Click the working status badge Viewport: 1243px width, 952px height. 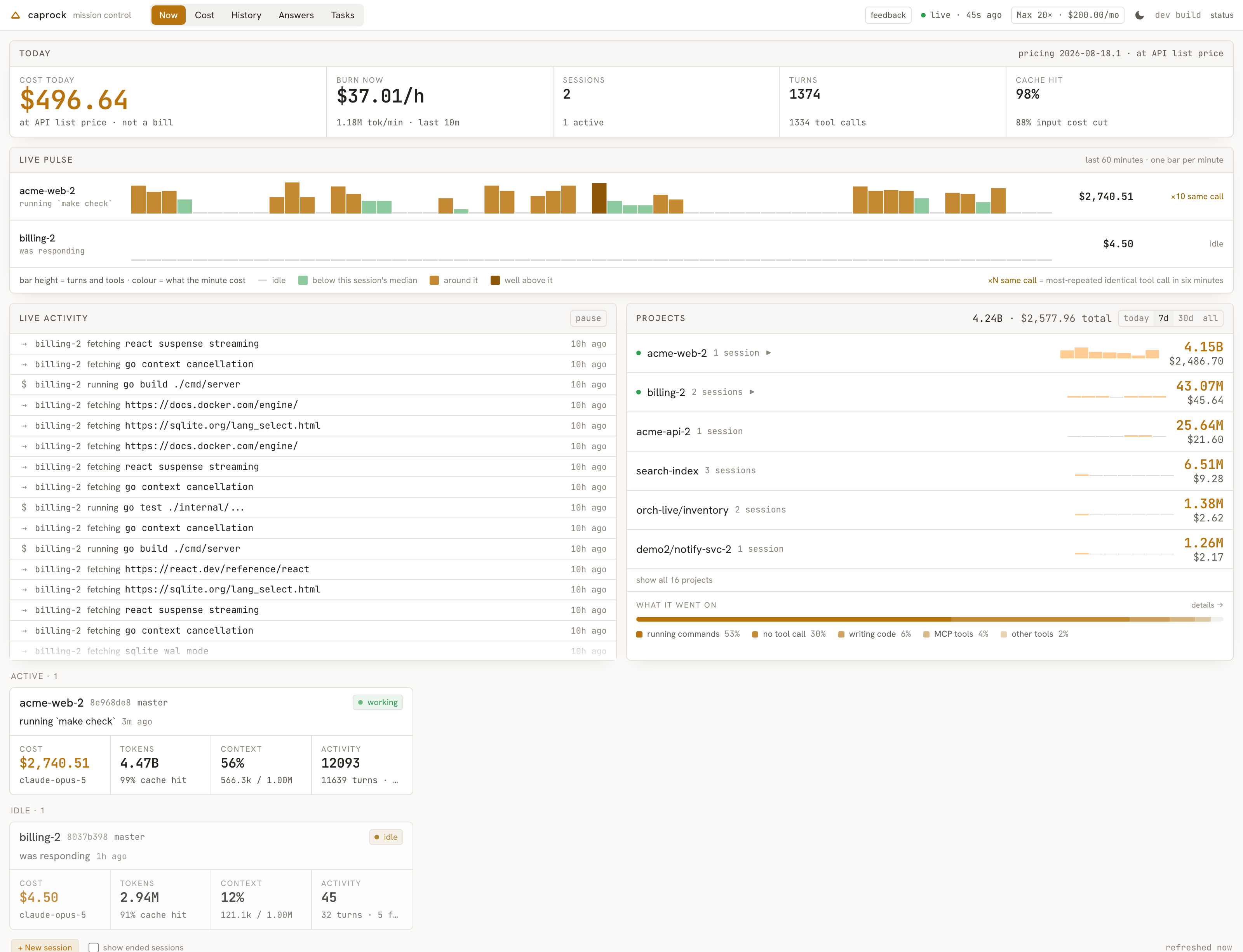[x=378, y=703]
